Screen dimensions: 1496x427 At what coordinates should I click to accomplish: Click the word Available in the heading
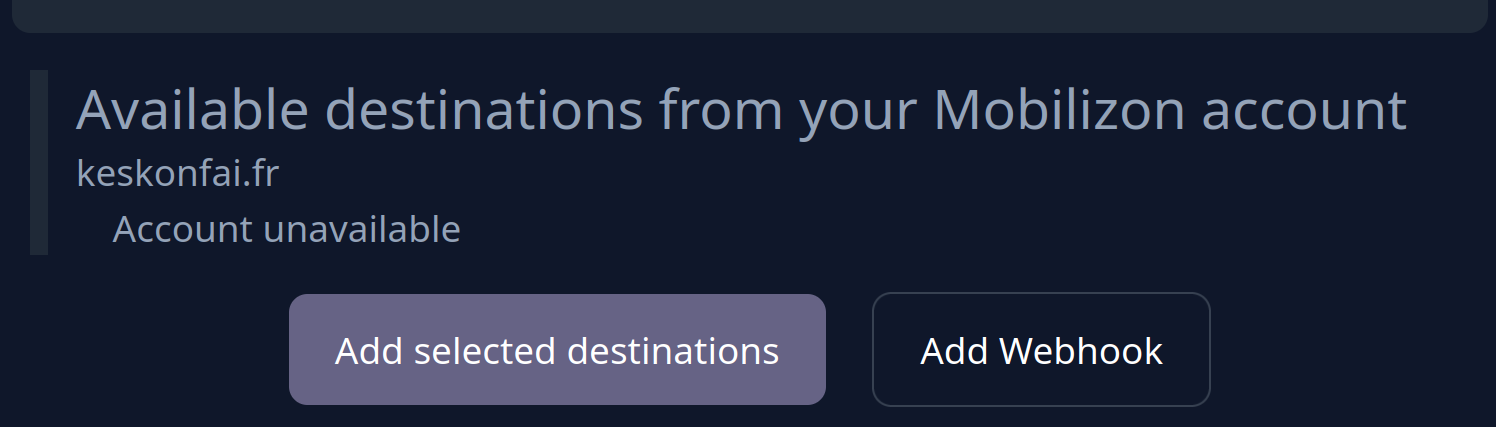[x=193, y=110]
